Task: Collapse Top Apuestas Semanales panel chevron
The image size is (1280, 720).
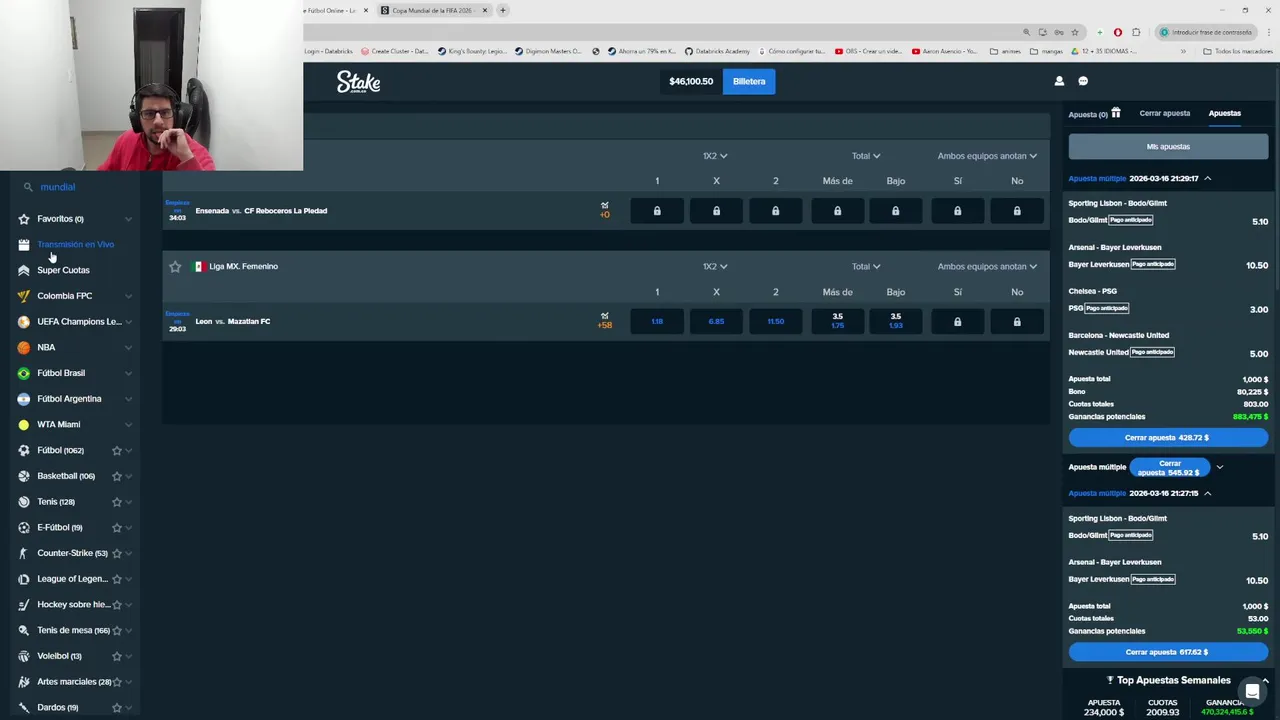Action: click(1264, 681)
